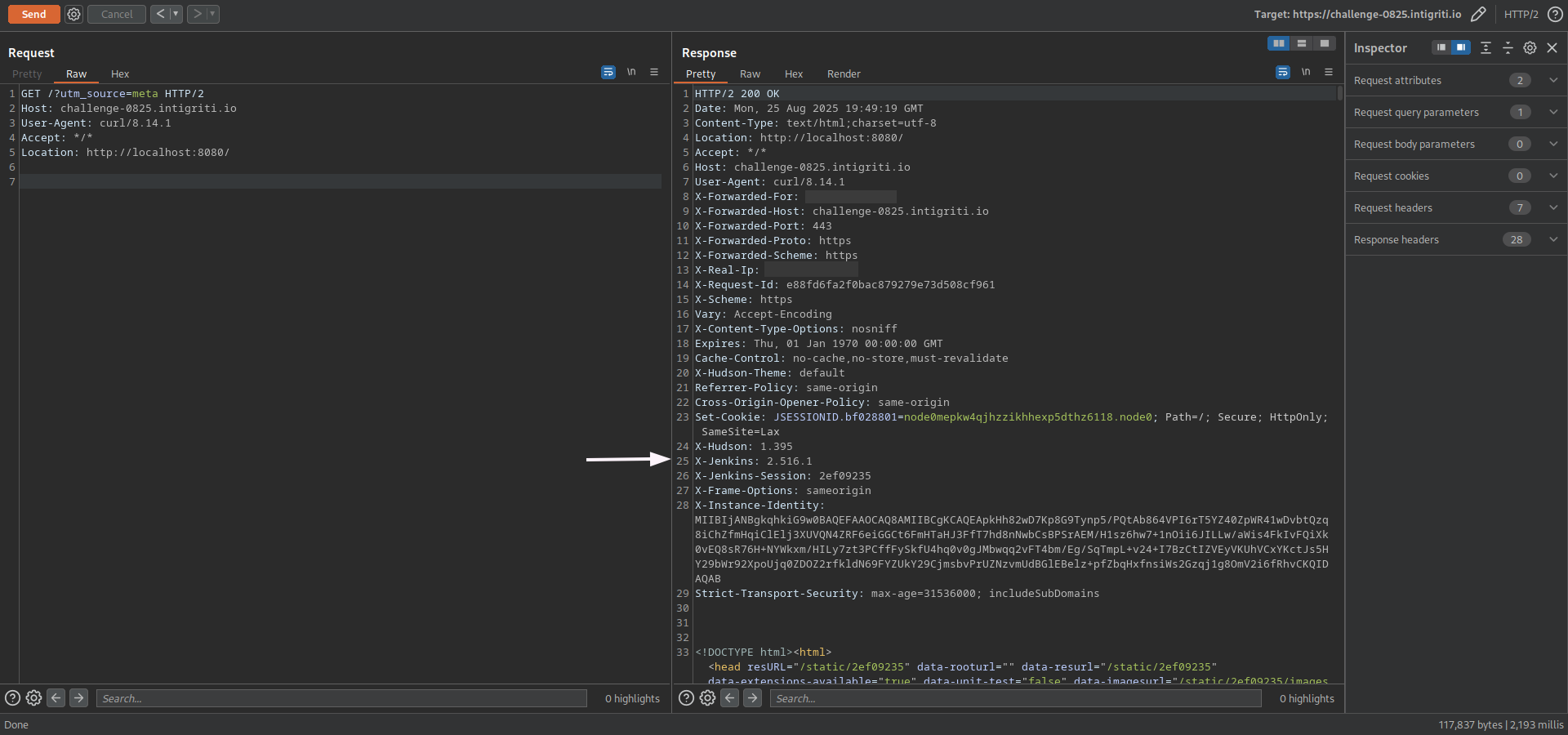
Task: Open the send options gear next to Send
Action: pyautogui.click(x=73, y=14)
